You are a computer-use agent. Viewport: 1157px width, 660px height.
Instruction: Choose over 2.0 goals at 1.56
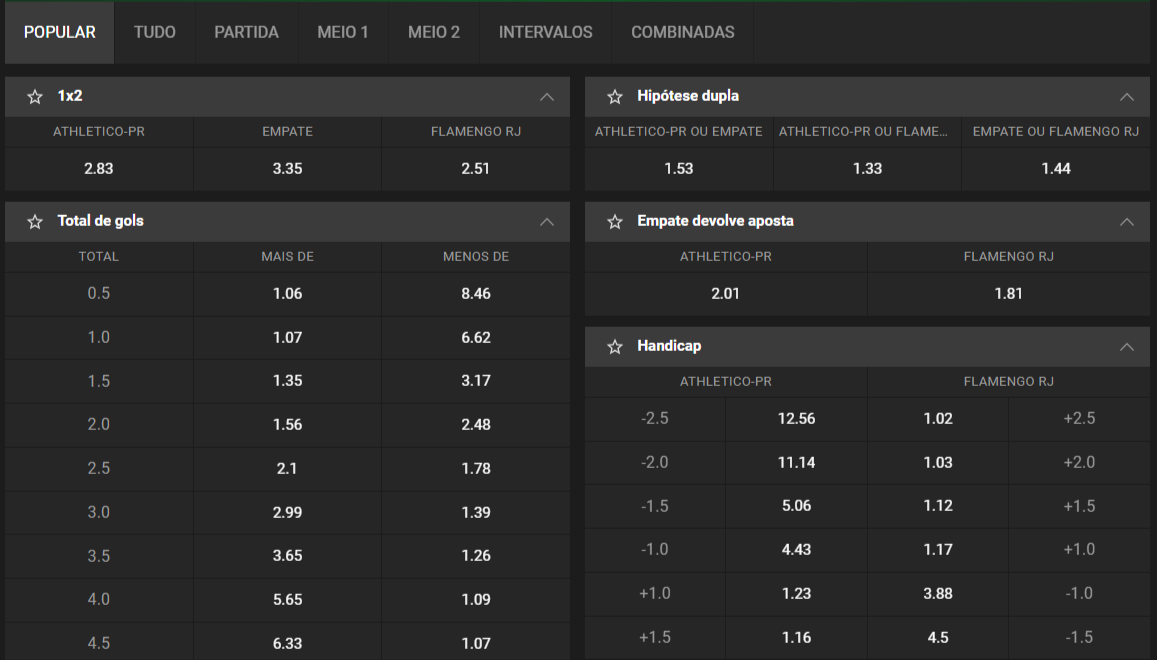[x=288, y=424]
